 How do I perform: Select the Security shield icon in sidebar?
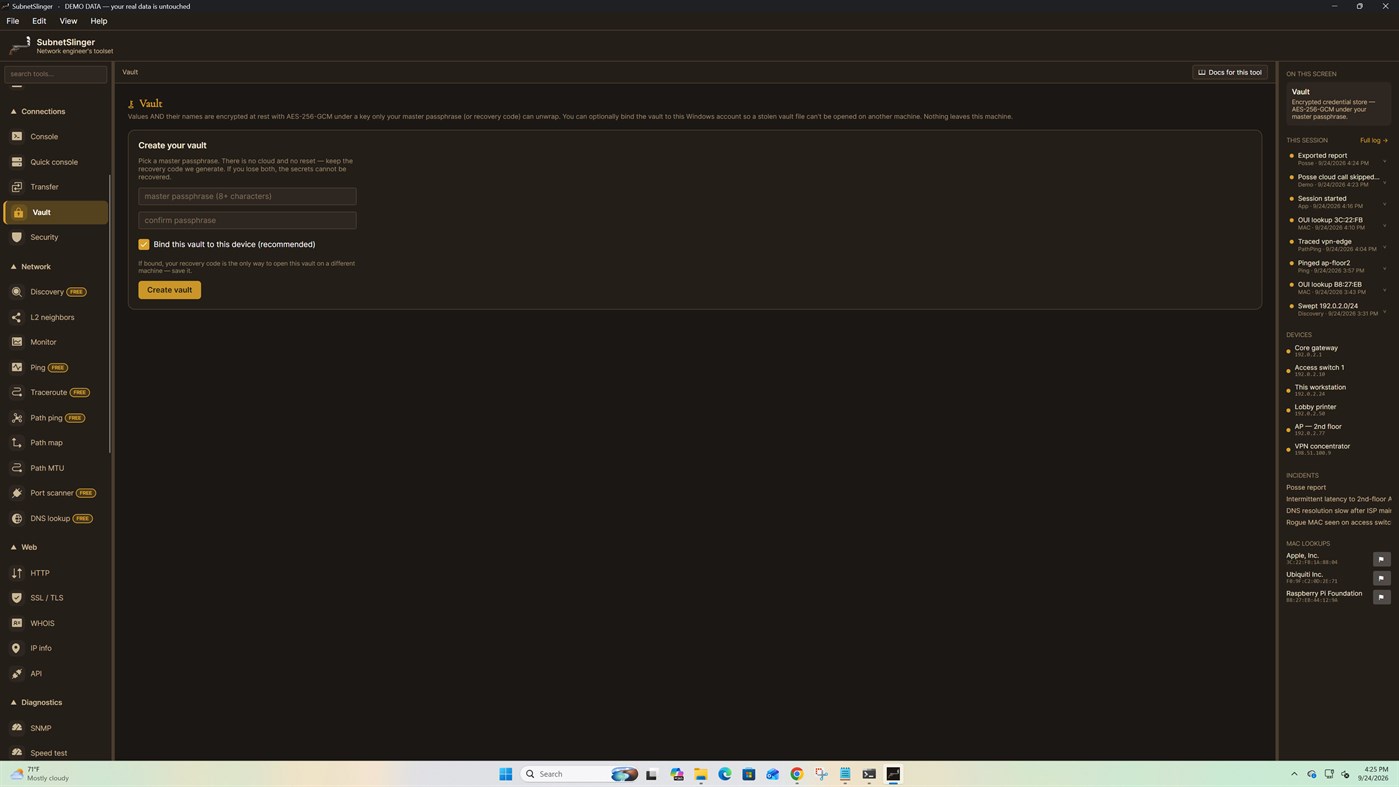(x=17, y=237)
